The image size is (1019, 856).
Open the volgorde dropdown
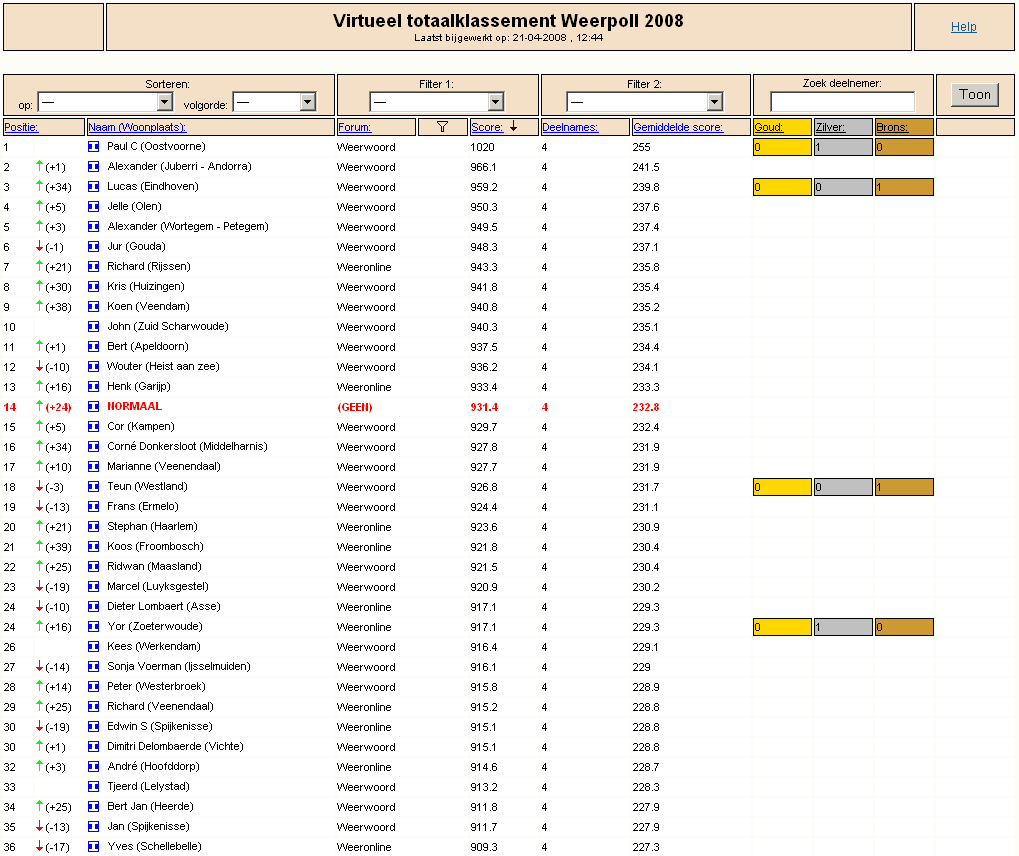click(274, 102)
